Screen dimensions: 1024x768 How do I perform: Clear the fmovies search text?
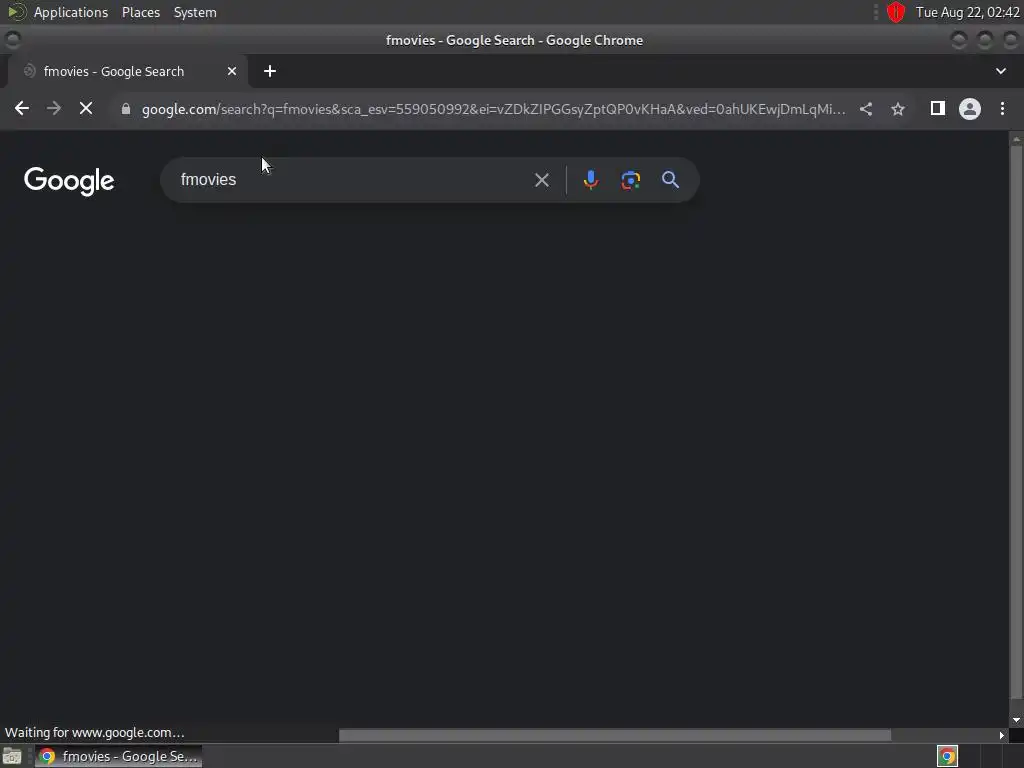[541, 180]
